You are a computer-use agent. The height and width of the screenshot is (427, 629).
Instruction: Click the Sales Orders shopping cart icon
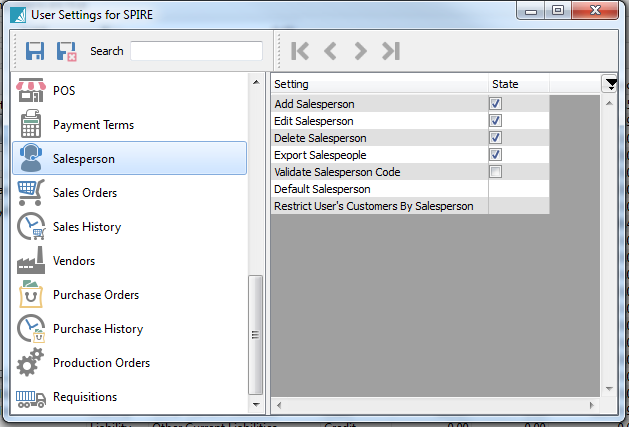coord(32,193)
